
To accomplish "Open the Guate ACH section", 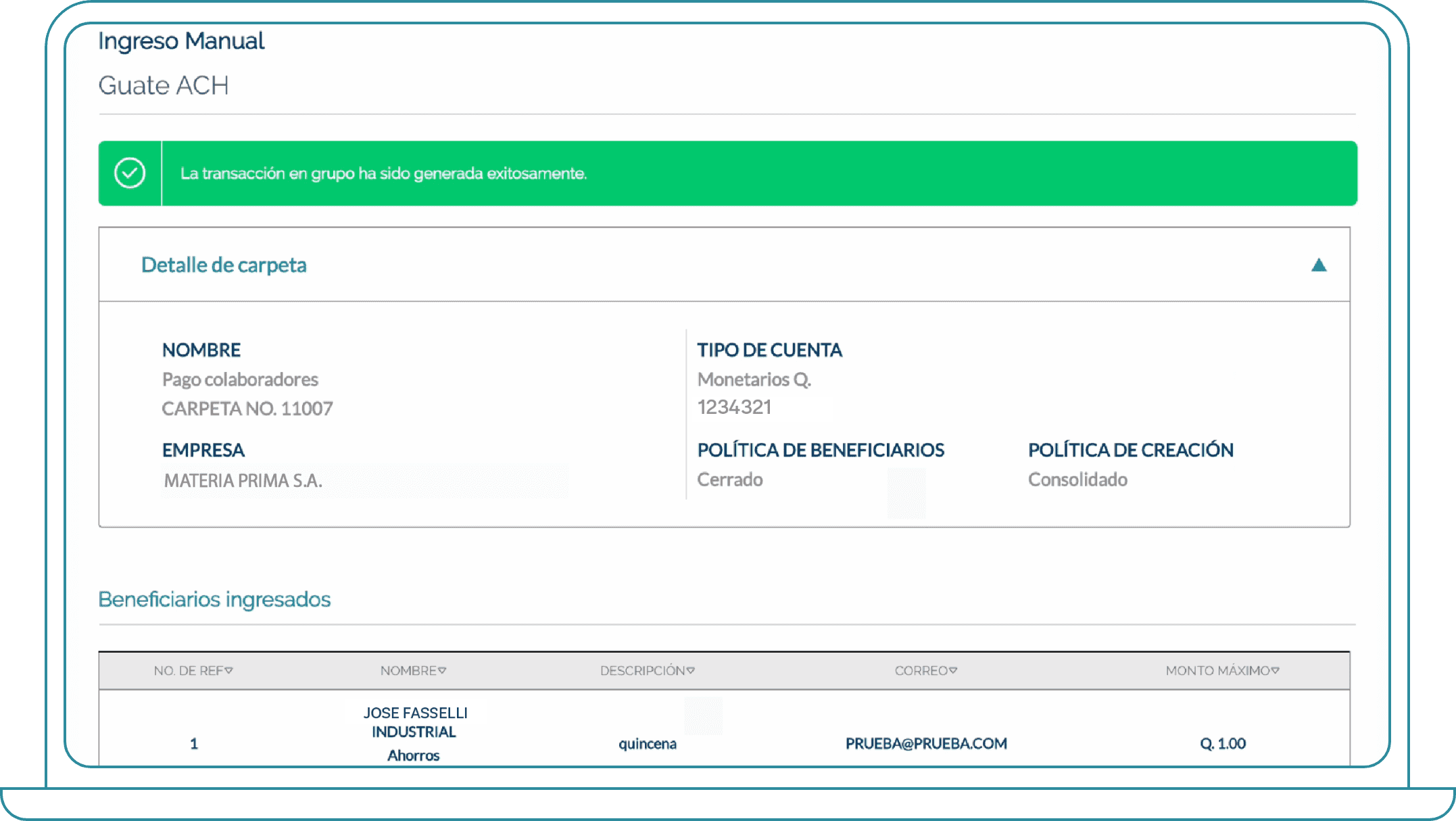I will point(164,85).
